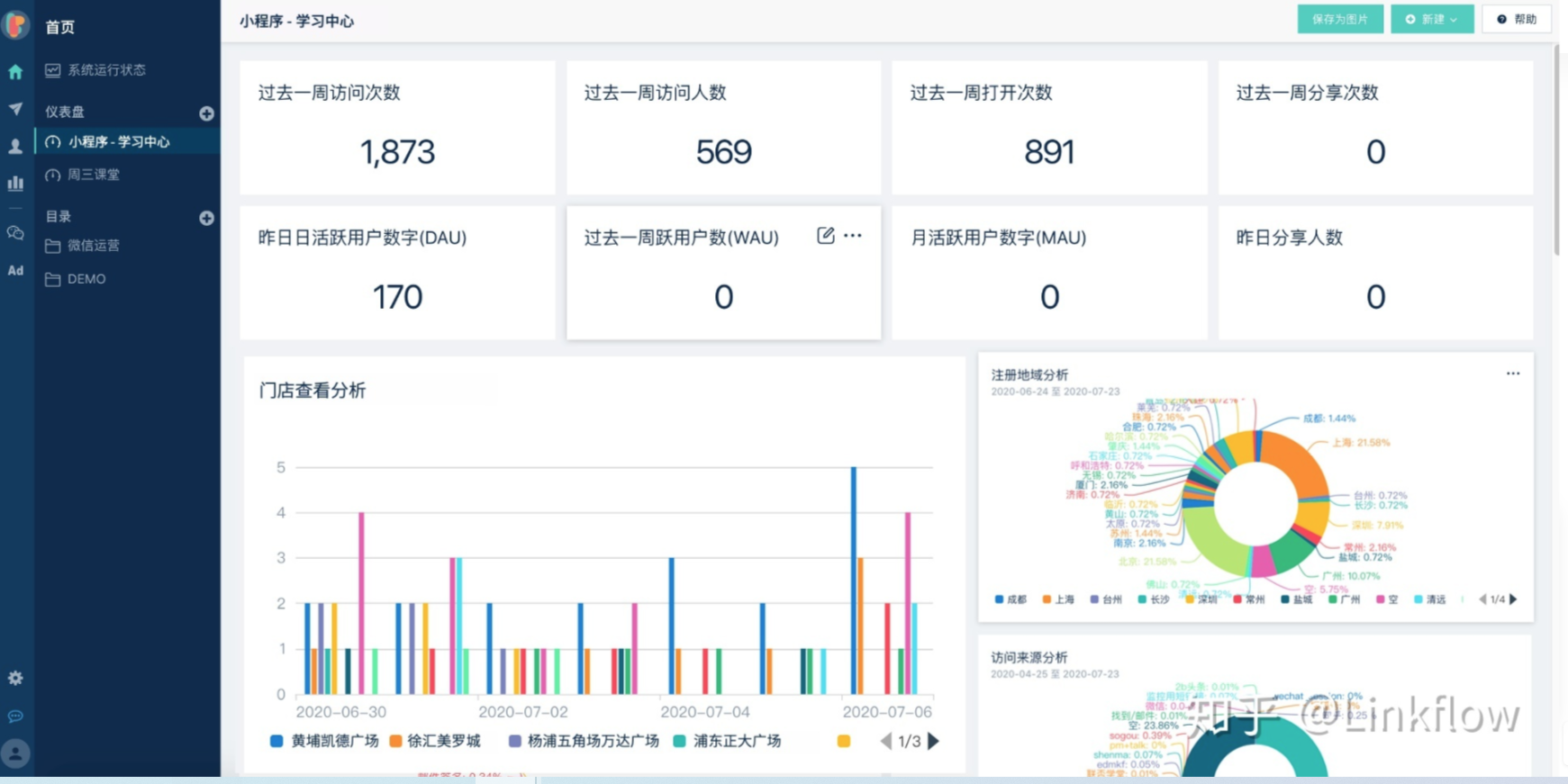Open 系统运行状态 in sidebar

[95, 70]
